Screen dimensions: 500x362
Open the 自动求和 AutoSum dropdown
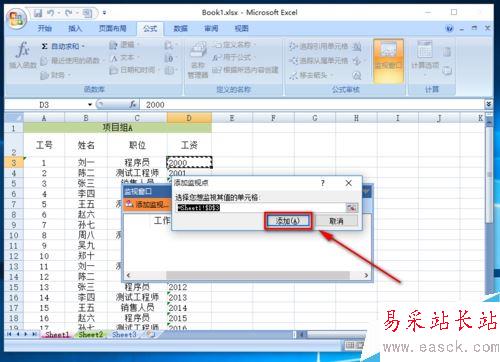click(63, 46)
